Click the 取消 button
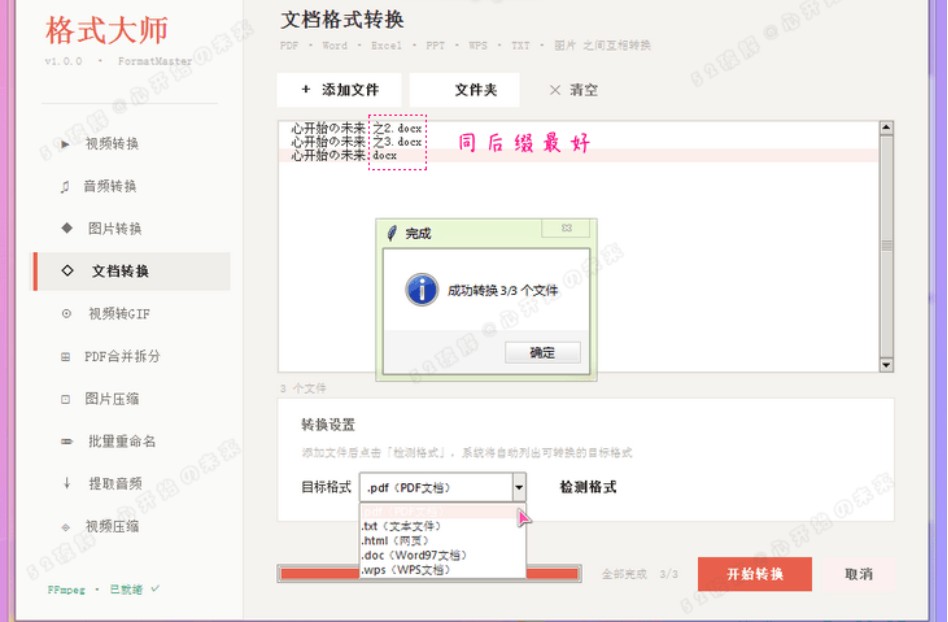 click(x=859, y=574)
